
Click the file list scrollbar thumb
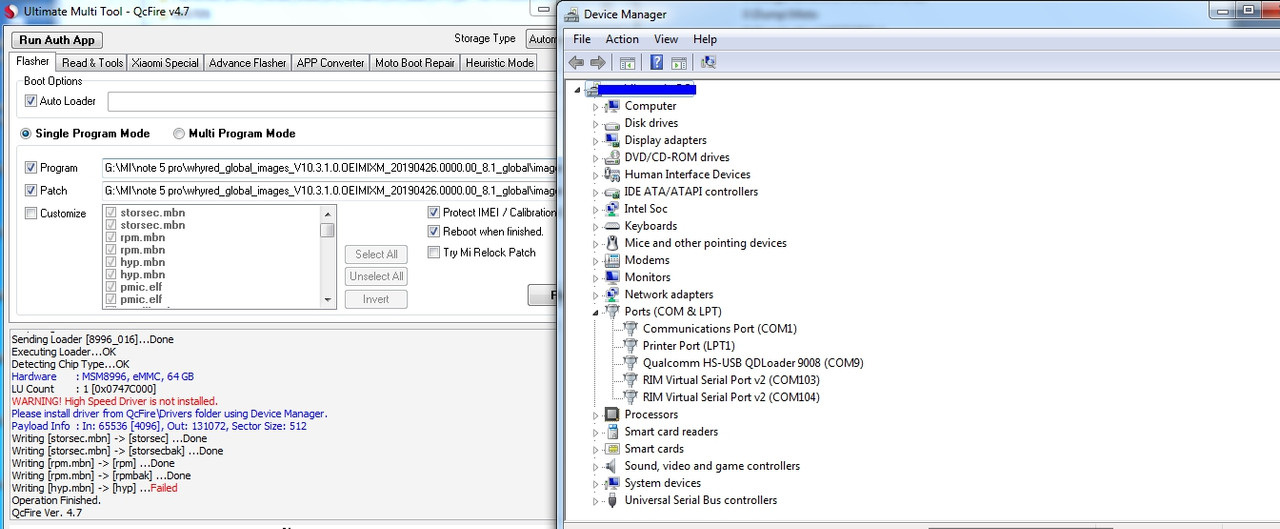328,230
